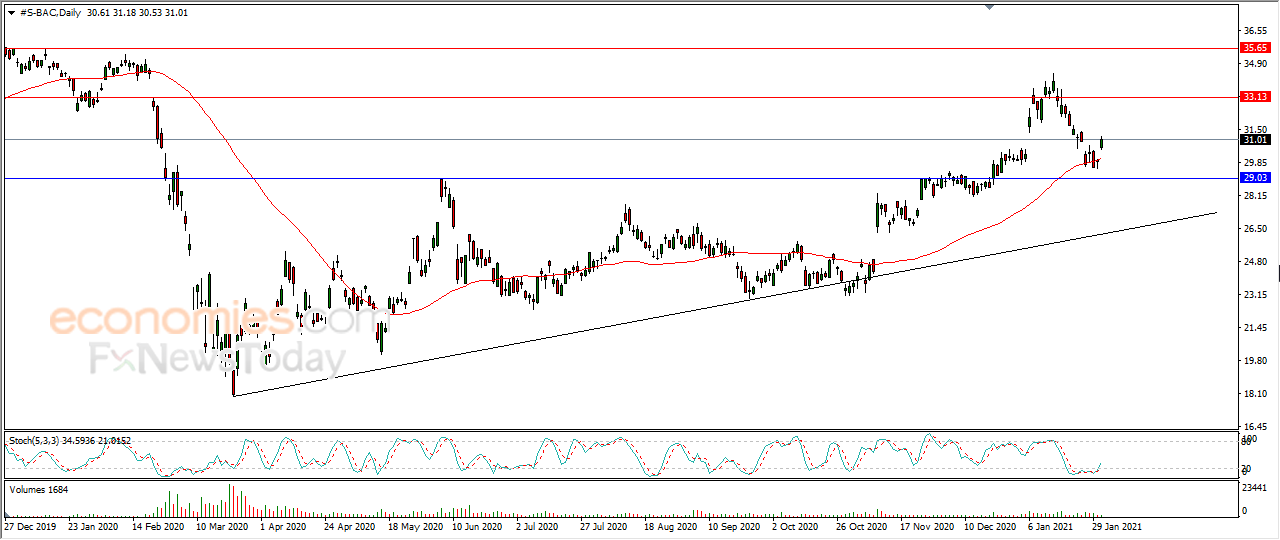1280x540 pixels.
Task: Click the 26 Oct 2020 date on time axis
Action: [x=862, y=524]
